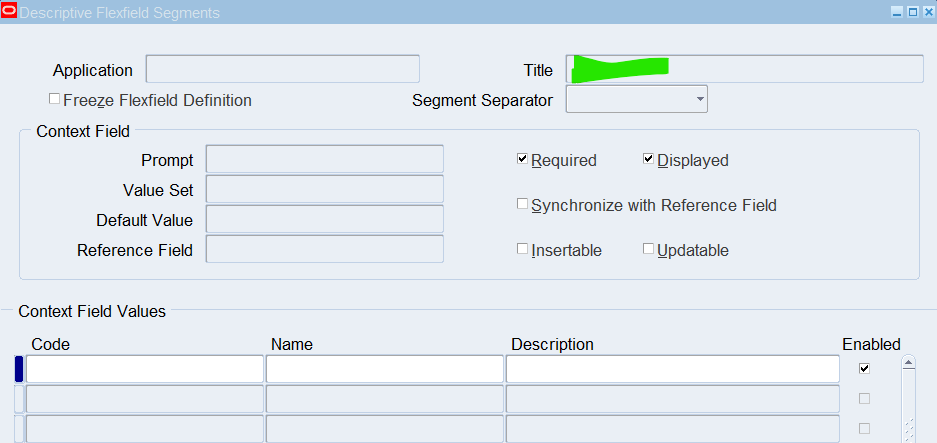
Task: Click the scroll up arrow beside Enabled column
Action: 908,365
